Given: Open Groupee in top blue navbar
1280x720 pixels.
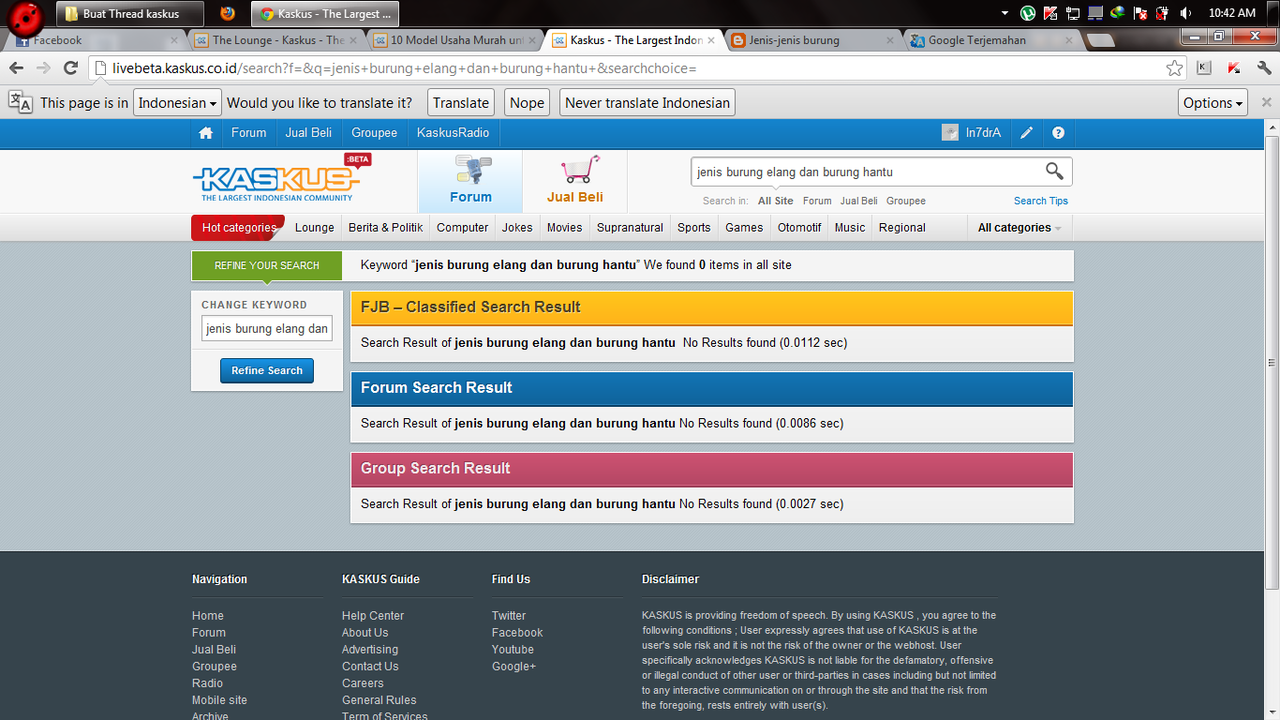Looking at the screenshot, I should [374, 133].
